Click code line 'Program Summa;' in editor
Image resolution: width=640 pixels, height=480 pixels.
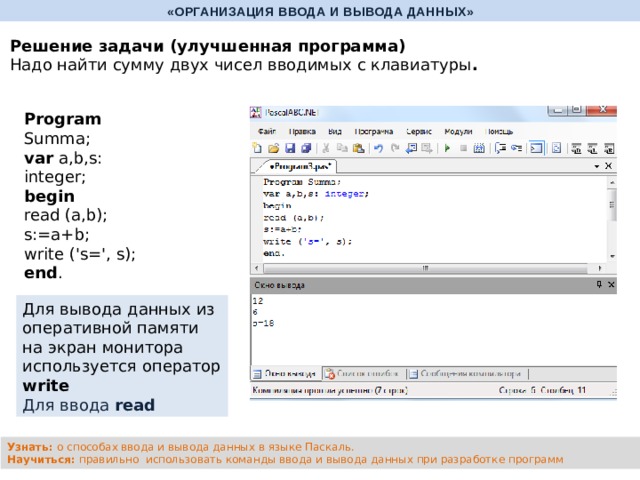point(302,182)
